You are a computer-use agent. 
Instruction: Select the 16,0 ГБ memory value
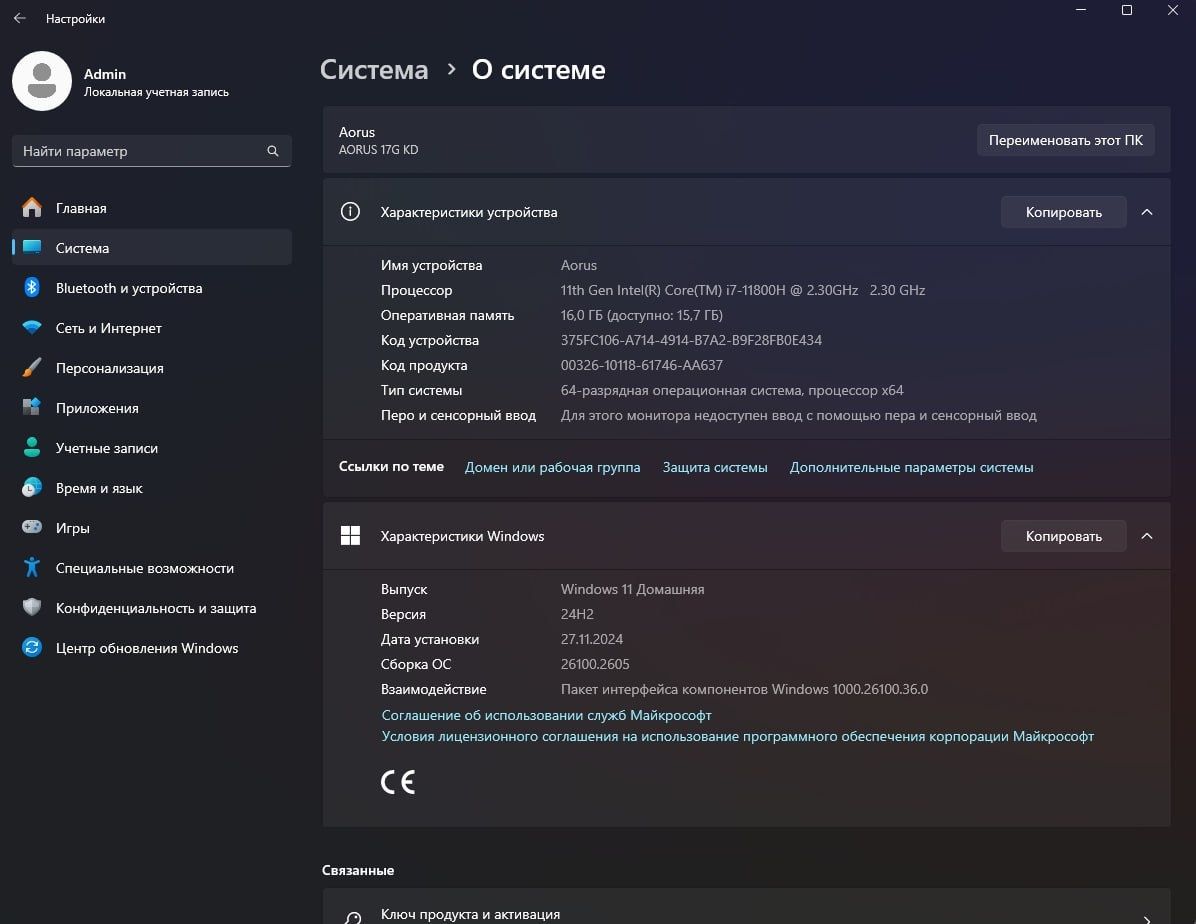coord(641,315)
